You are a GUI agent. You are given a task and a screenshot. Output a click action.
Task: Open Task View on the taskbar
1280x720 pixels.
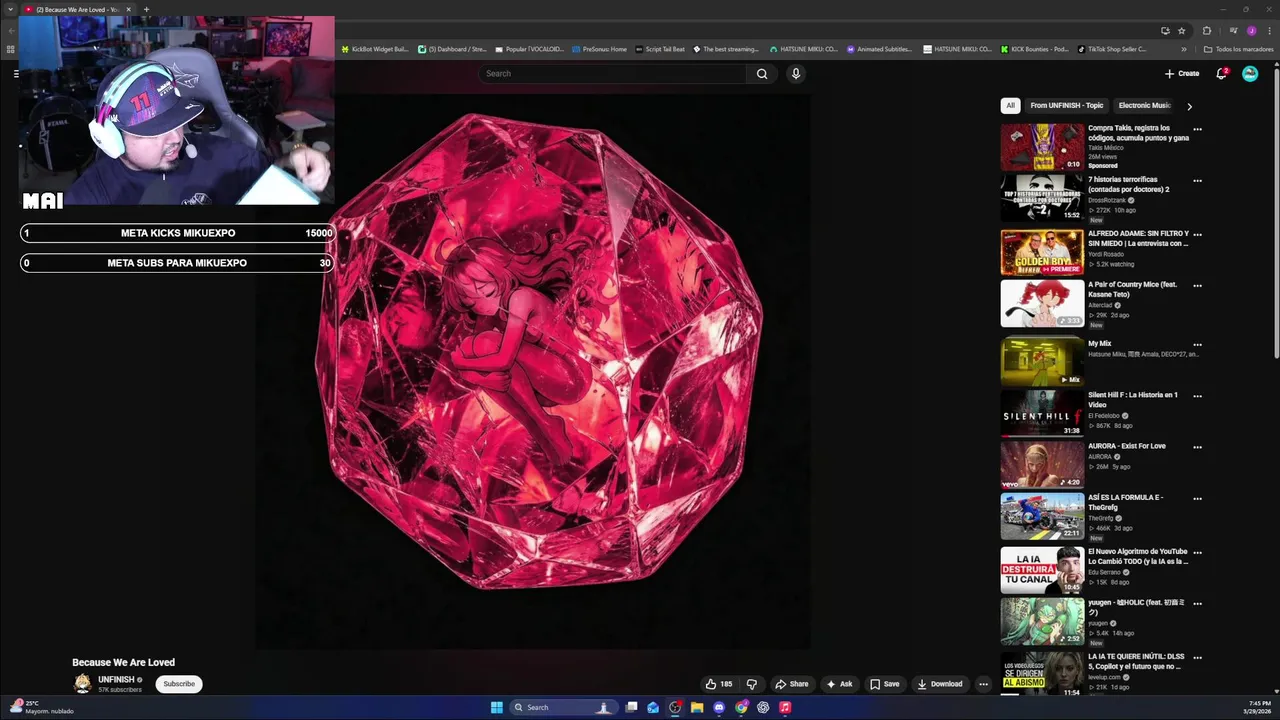tap(631, 707)
